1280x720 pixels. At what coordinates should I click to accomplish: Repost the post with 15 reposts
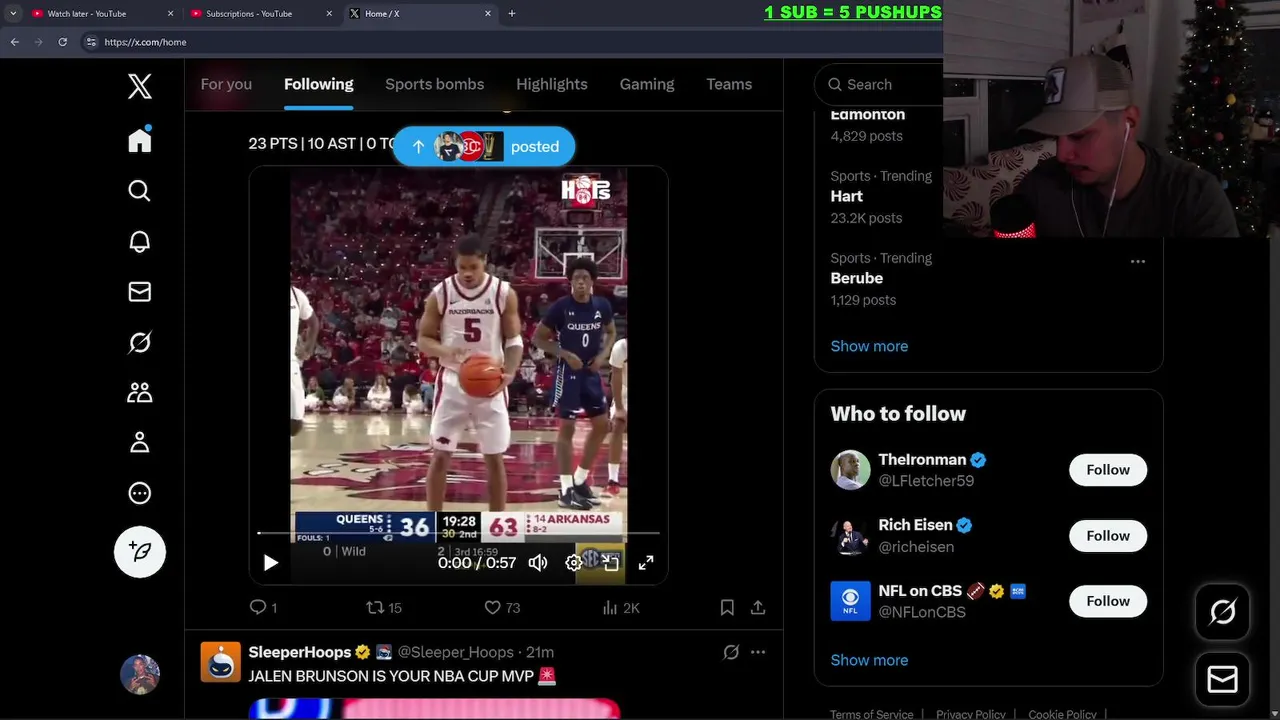(384, 607)
